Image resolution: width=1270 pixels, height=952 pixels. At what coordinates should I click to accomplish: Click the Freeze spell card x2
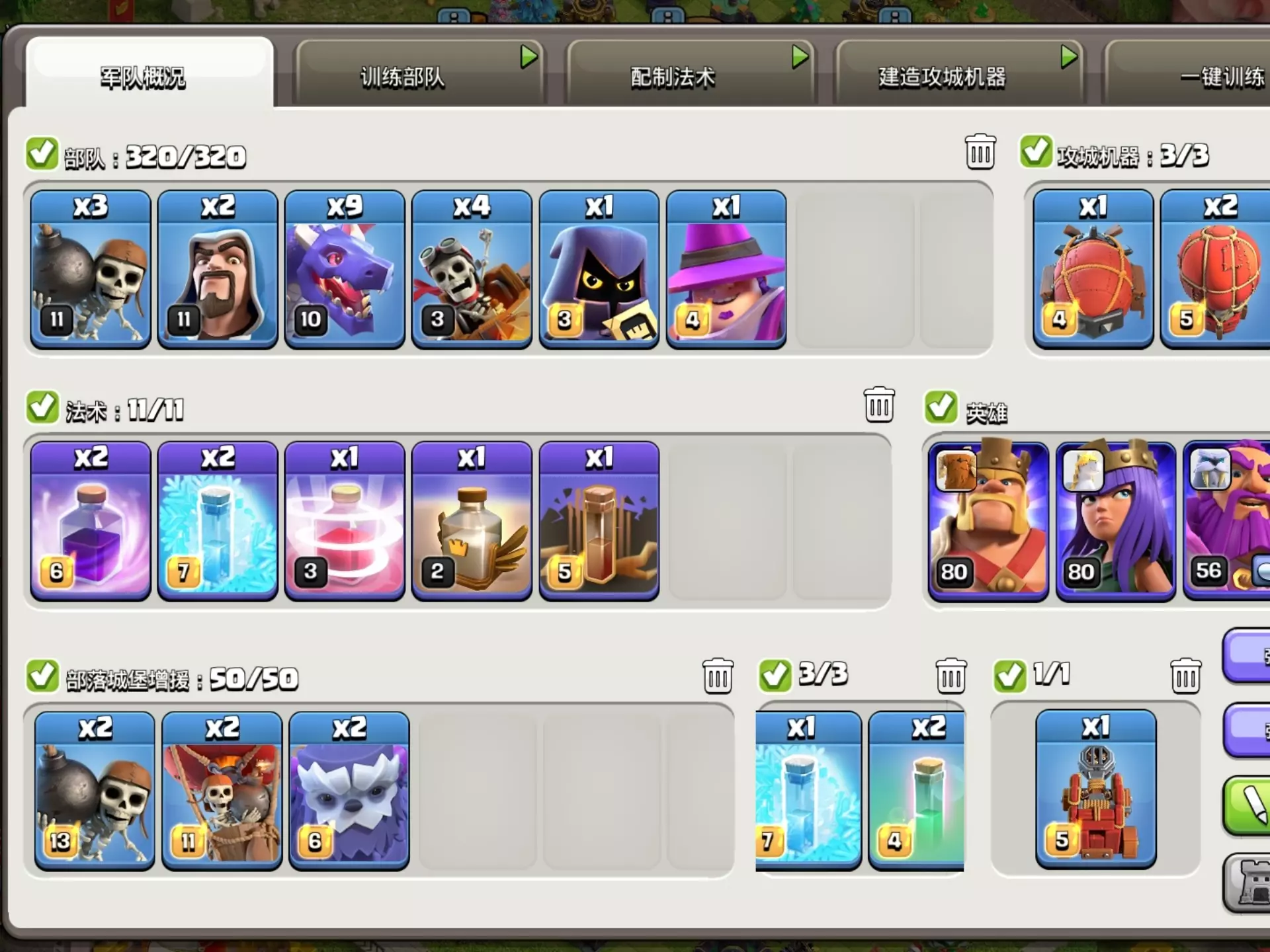[x=218, y=521]
